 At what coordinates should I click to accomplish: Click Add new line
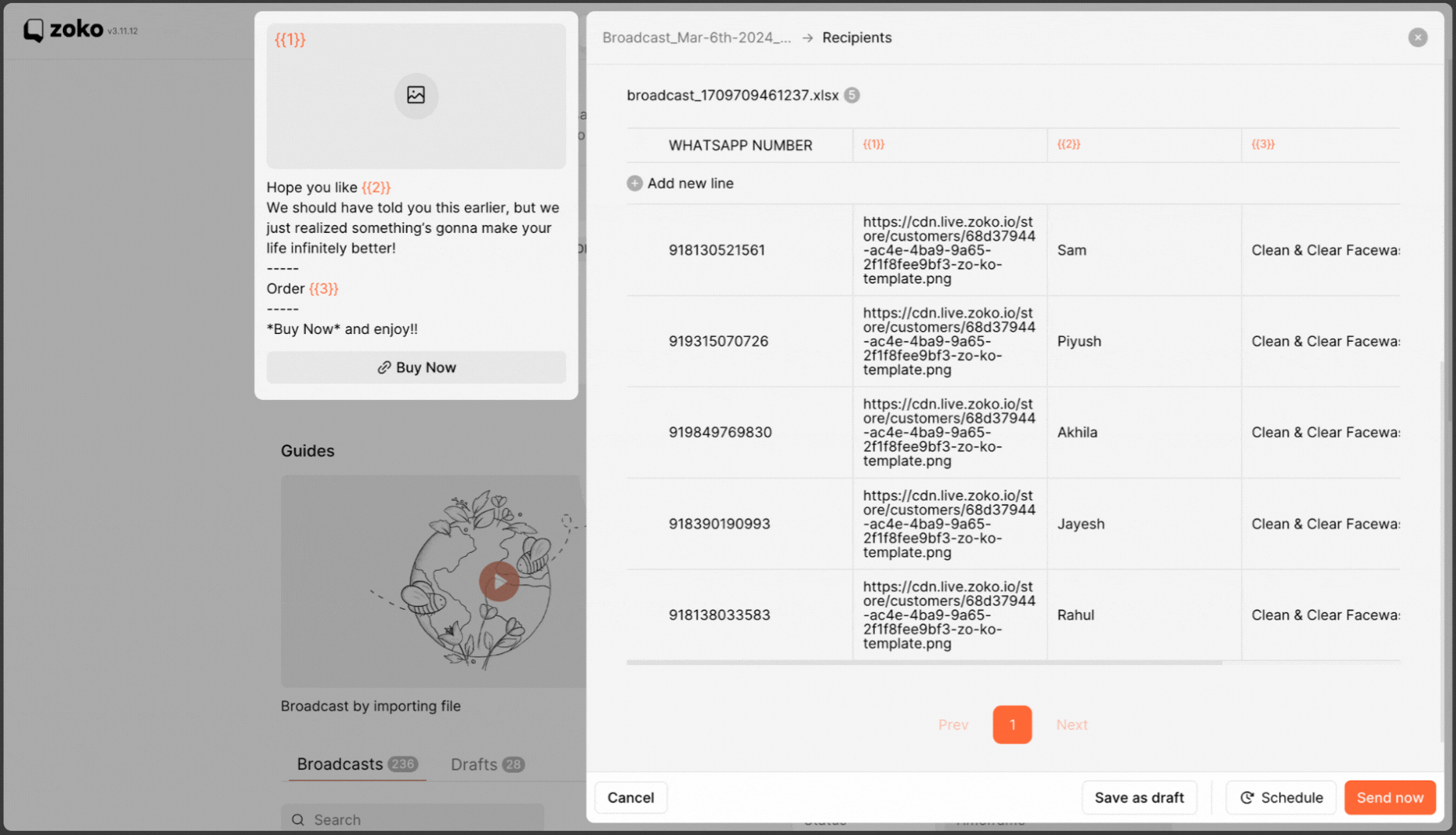click(x=690, y=183)
